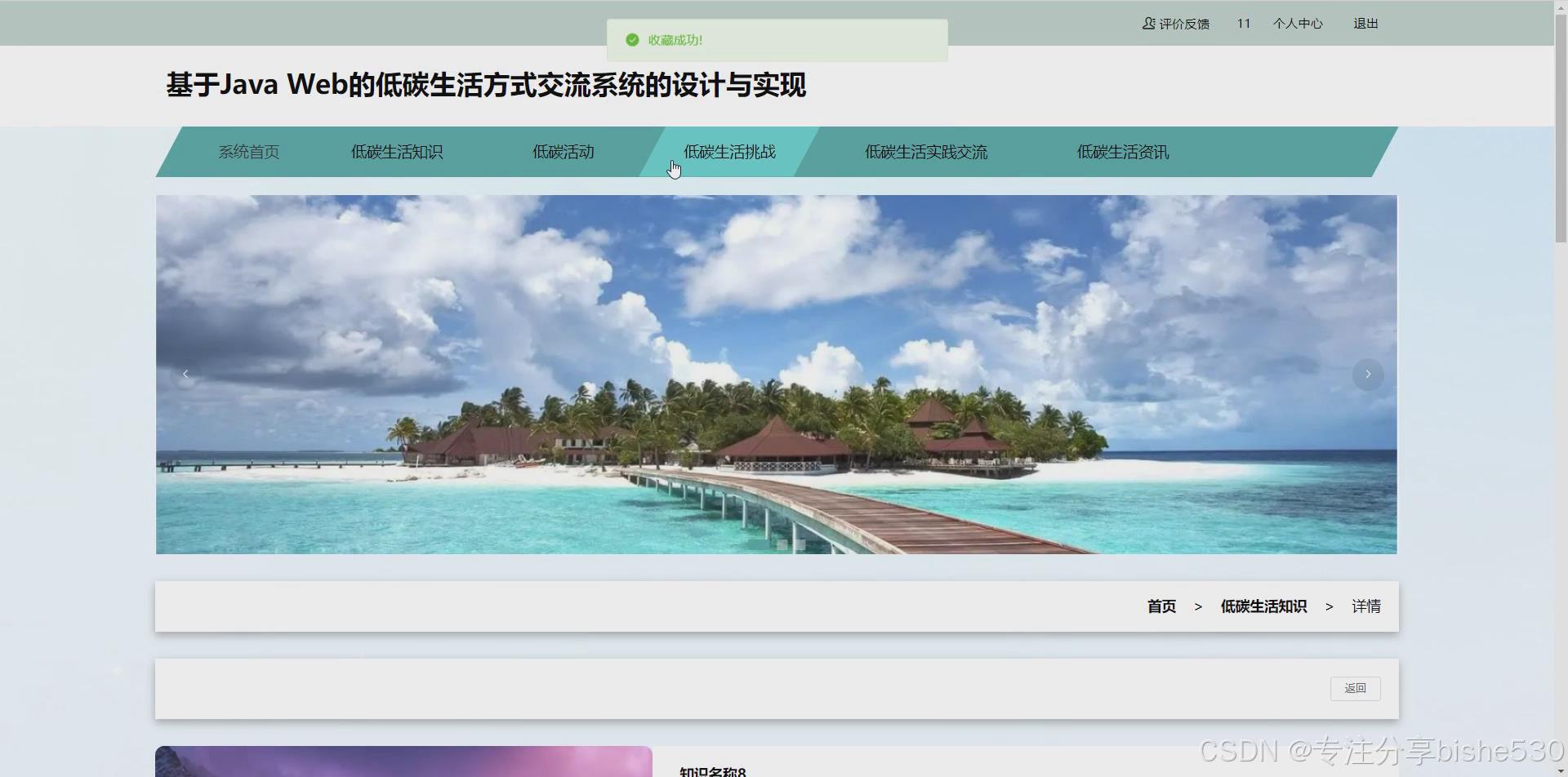Switch to the 低碳生活资讯 tab
The width and height of the screenshot is (1568, 777).
click(x=1122, y=152)
